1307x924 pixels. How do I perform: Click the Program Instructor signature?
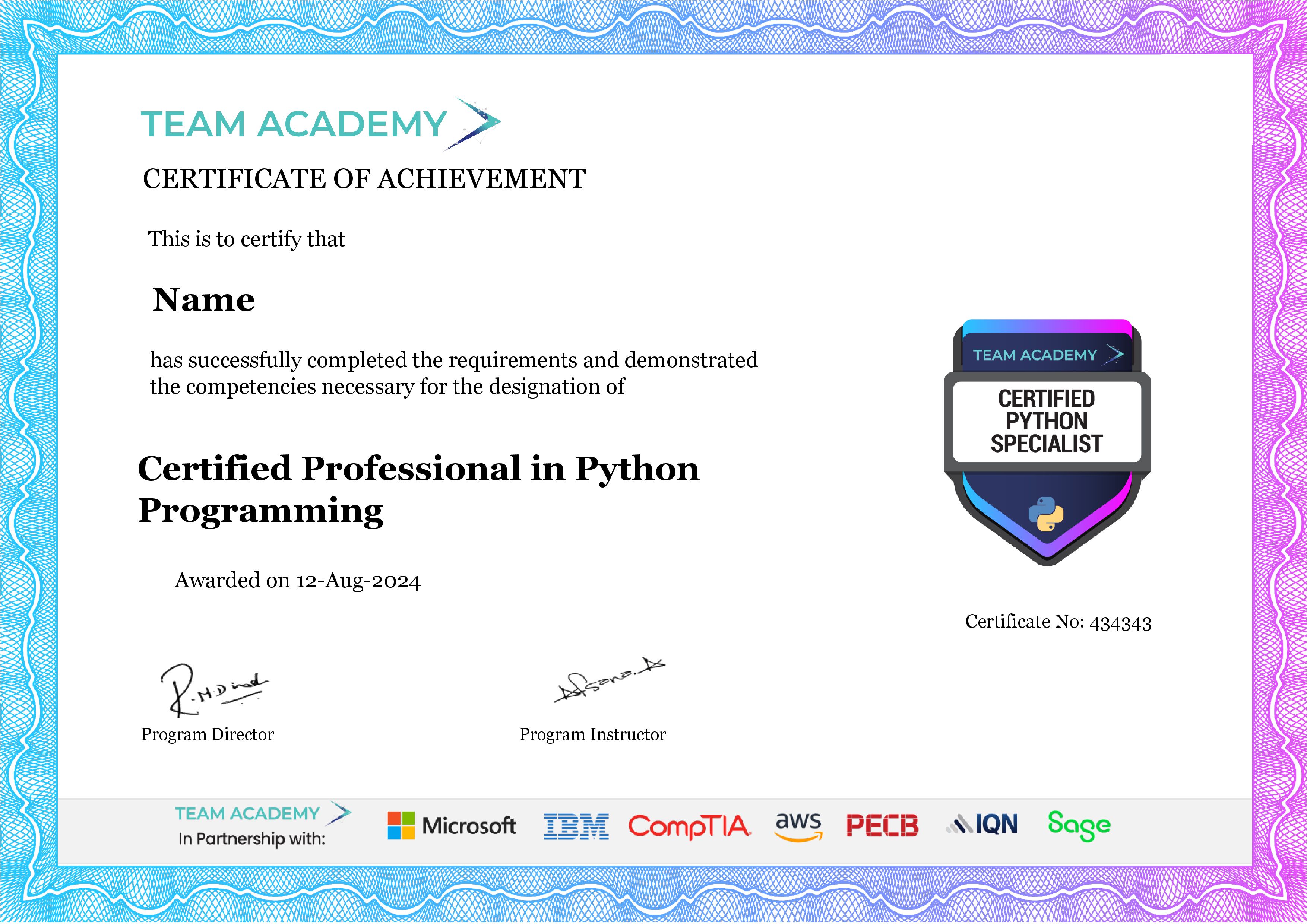pos(609,680)
